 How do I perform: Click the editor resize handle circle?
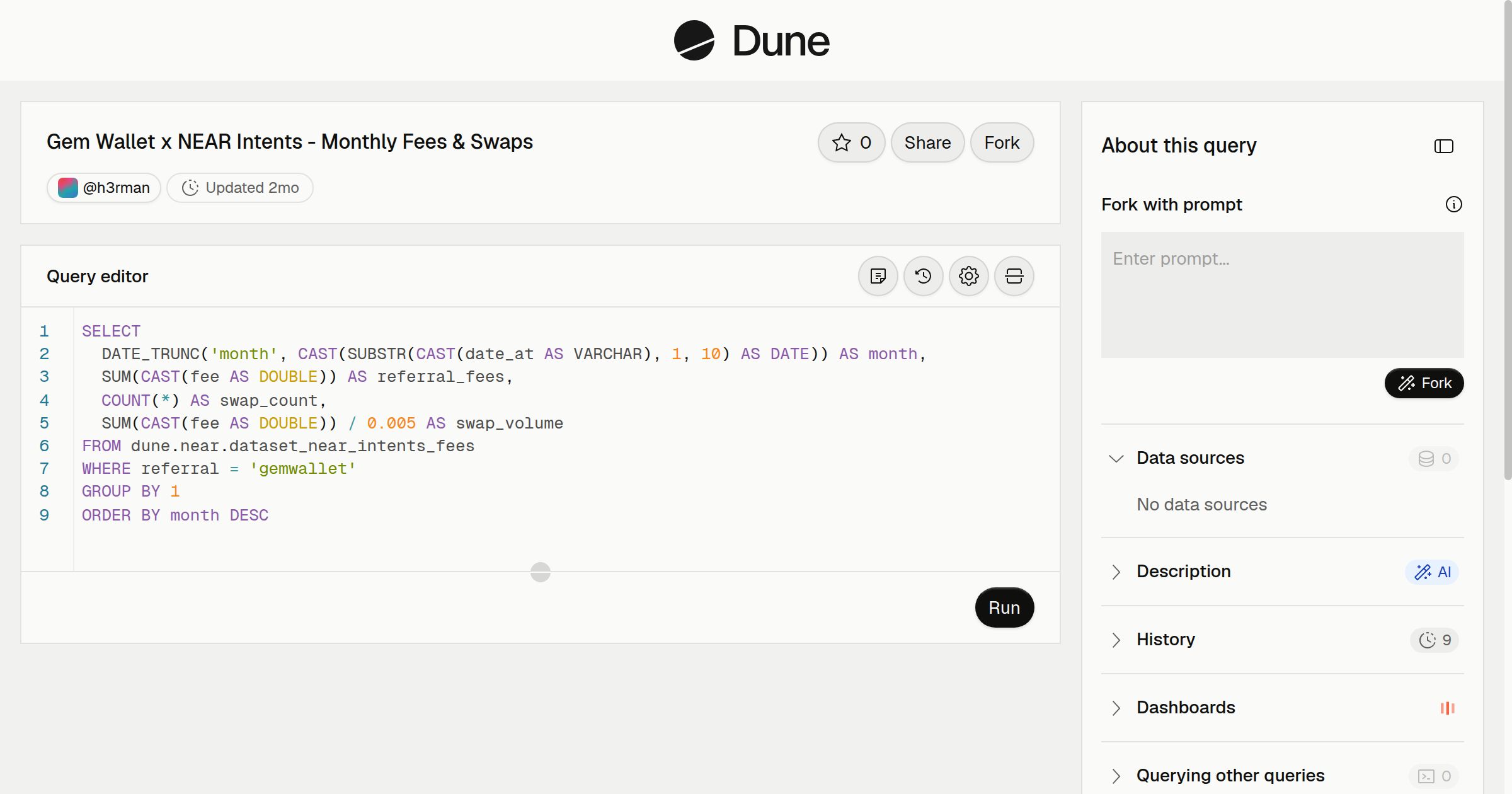541,572
